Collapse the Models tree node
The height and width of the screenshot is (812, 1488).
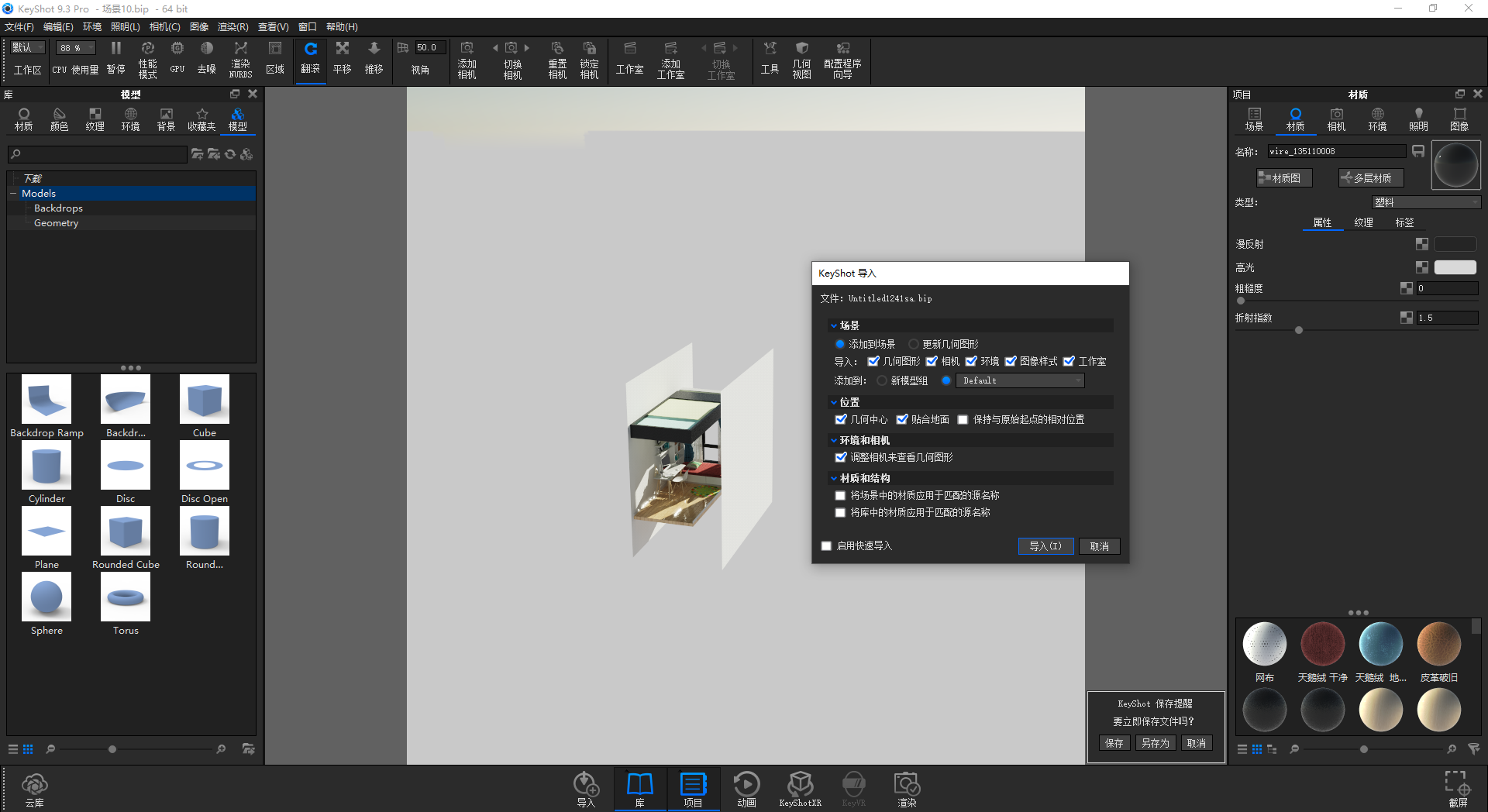13,193
